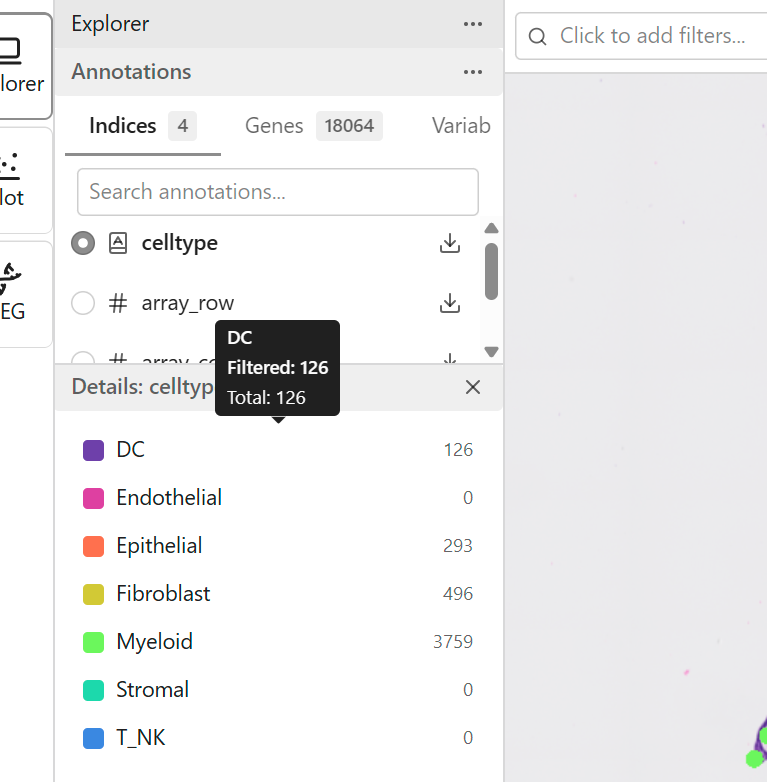Click the annotation list scroll down arrow
The width and height of the screenshot is (767, 782).
[491, 352]
